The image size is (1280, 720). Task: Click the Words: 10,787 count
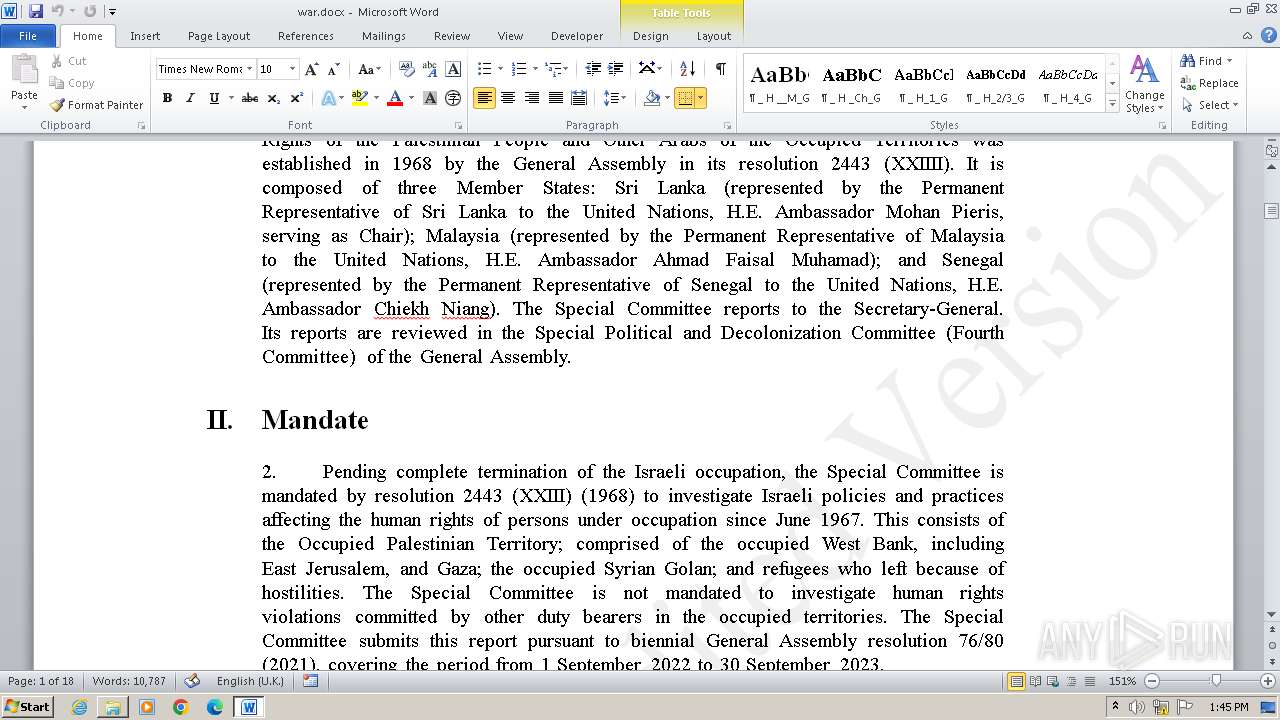(x=129, y=681)
